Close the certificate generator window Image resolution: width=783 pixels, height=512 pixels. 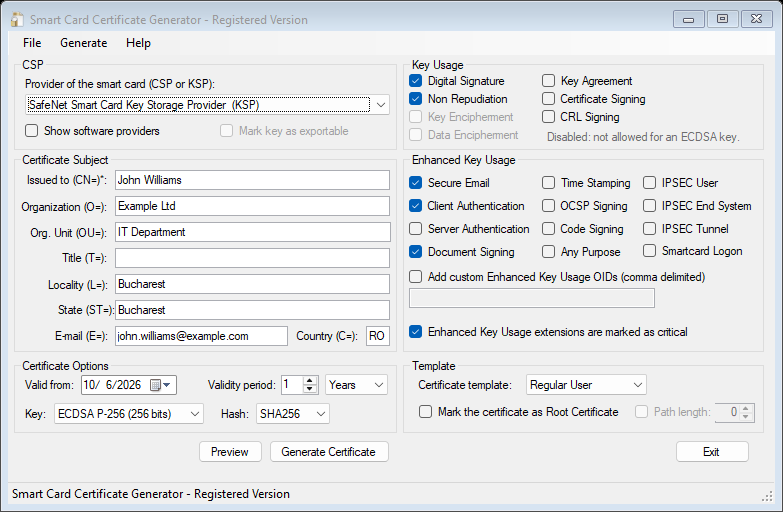pyautogui.click(x=756, y=19)
